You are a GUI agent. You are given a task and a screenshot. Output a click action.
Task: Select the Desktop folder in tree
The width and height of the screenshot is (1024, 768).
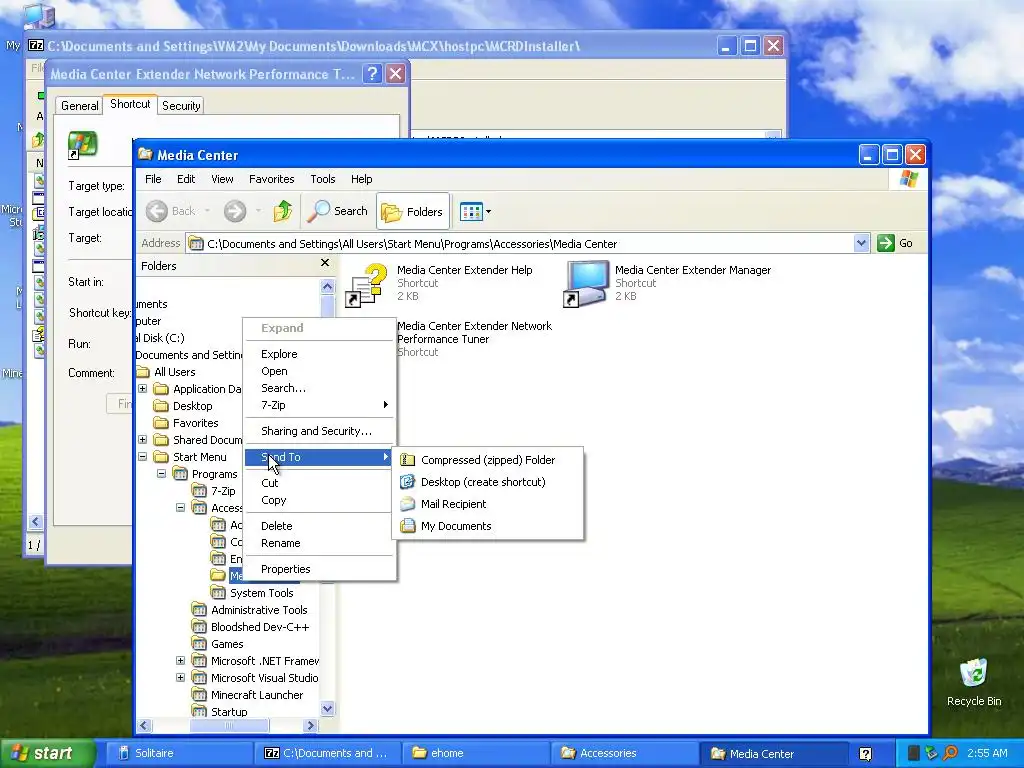click(192, 406)
